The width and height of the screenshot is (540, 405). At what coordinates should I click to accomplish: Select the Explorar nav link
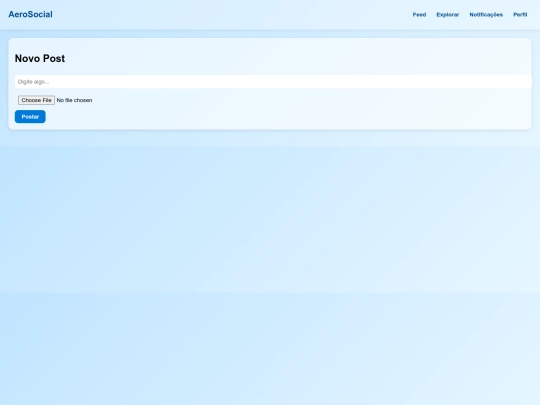(447, 14)
